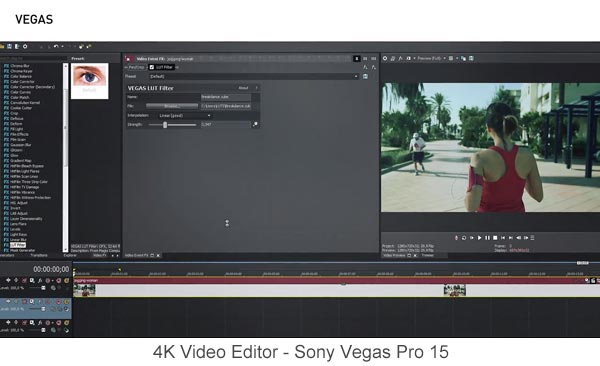The height and width of the screenshot is (366, 600).
Task: Toggle Loop Playback in preview transport
Action: [464, 238]
